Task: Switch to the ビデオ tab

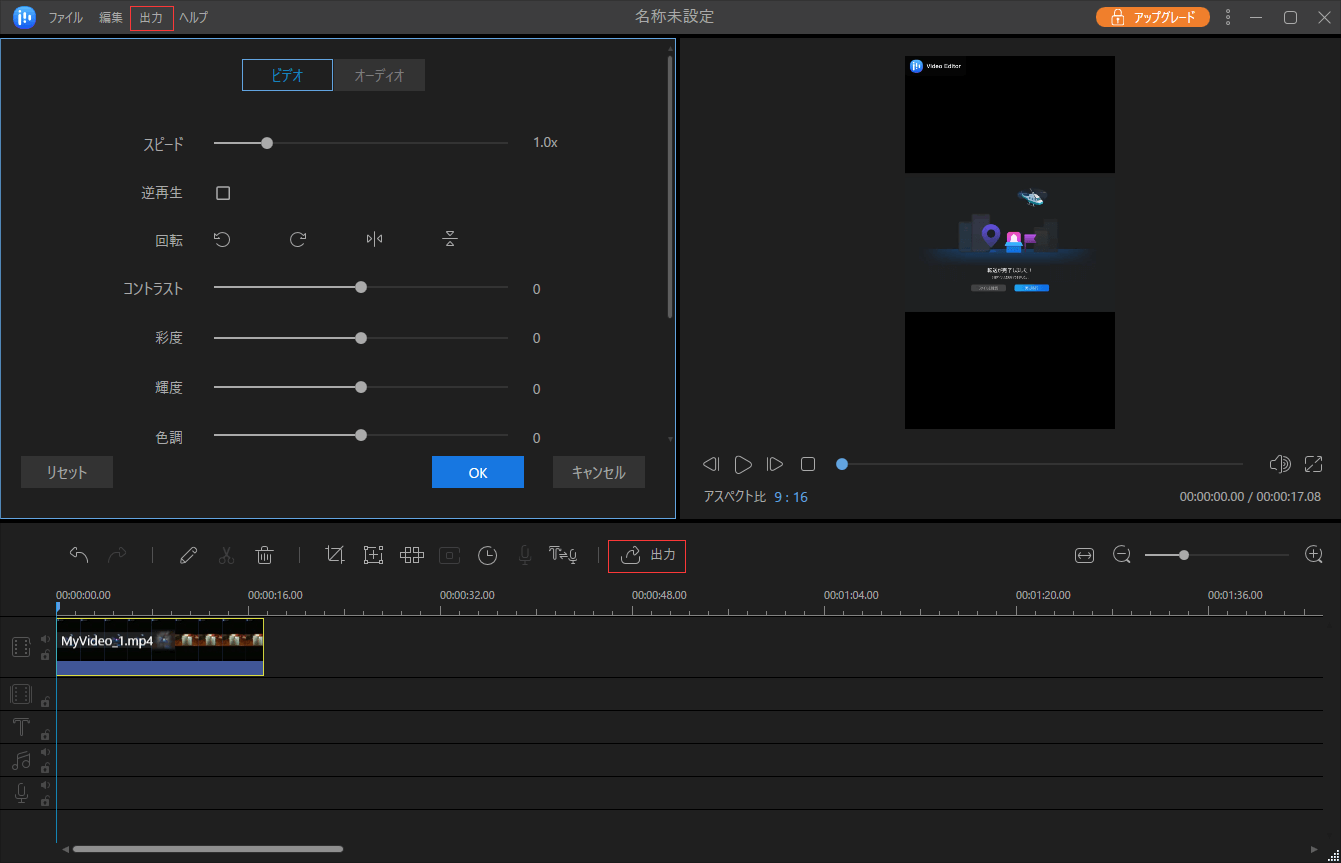Action: pos(288,75)
